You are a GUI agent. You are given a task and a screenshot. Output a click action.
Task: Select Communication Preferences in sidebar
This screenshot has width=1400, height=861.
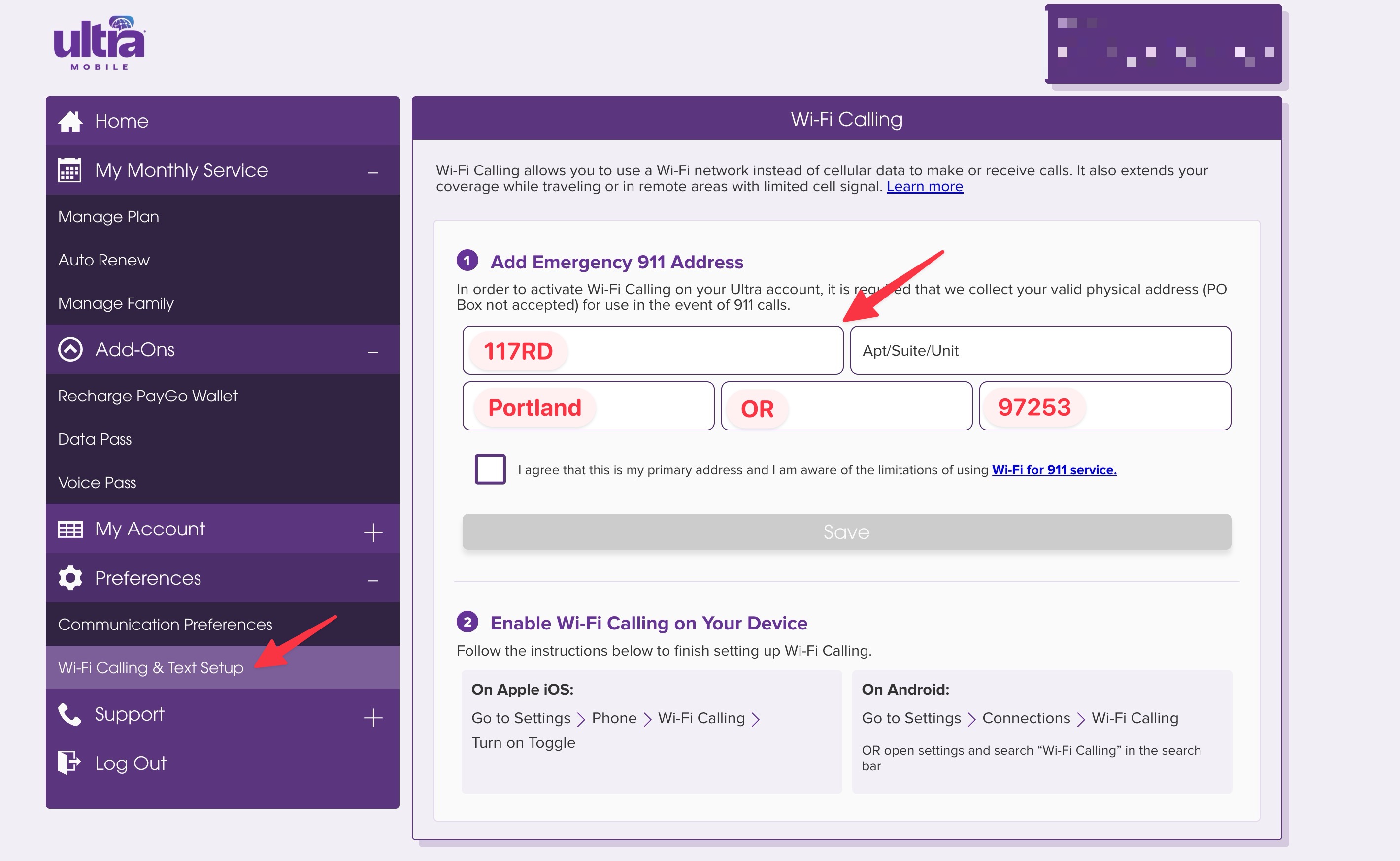click(165, 624)
